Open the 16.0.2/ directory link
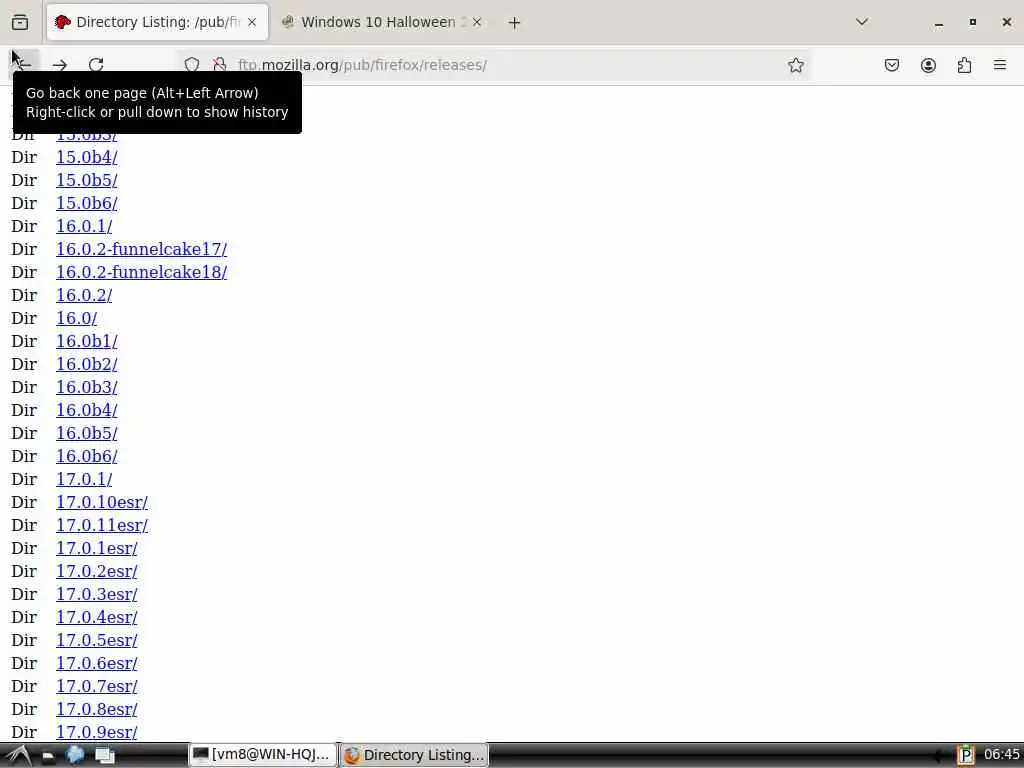 [x=84, y=295]
